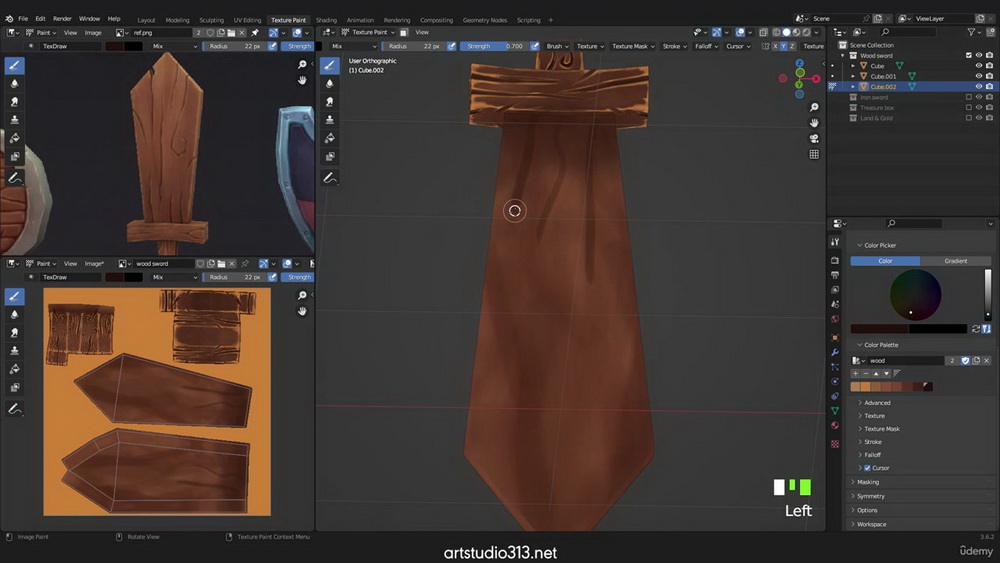The image size is (1000, 563).
Task: Click the viewport zoom magnifier icon
Action: click(814, 107)
